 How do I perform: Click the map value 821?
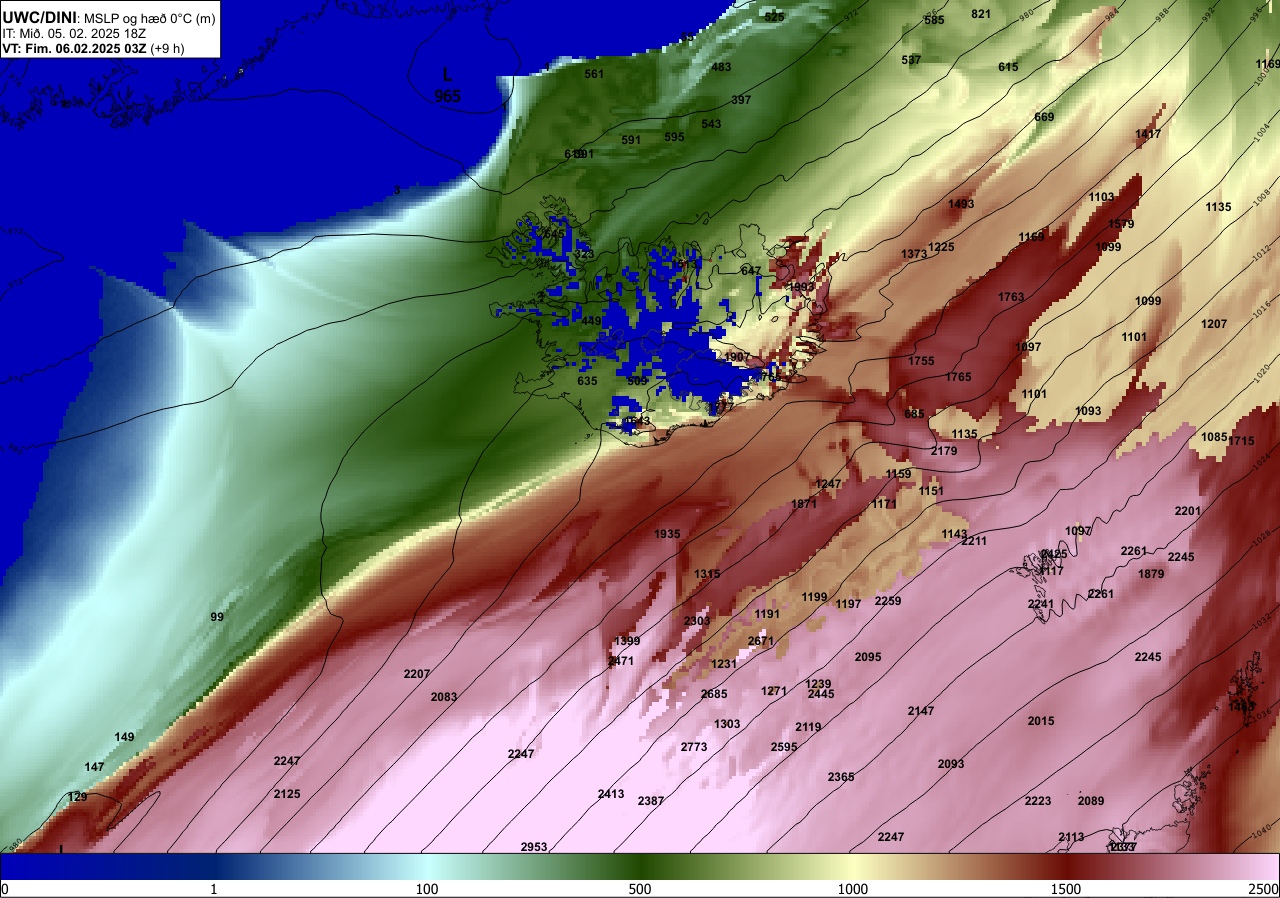[981, 14]
